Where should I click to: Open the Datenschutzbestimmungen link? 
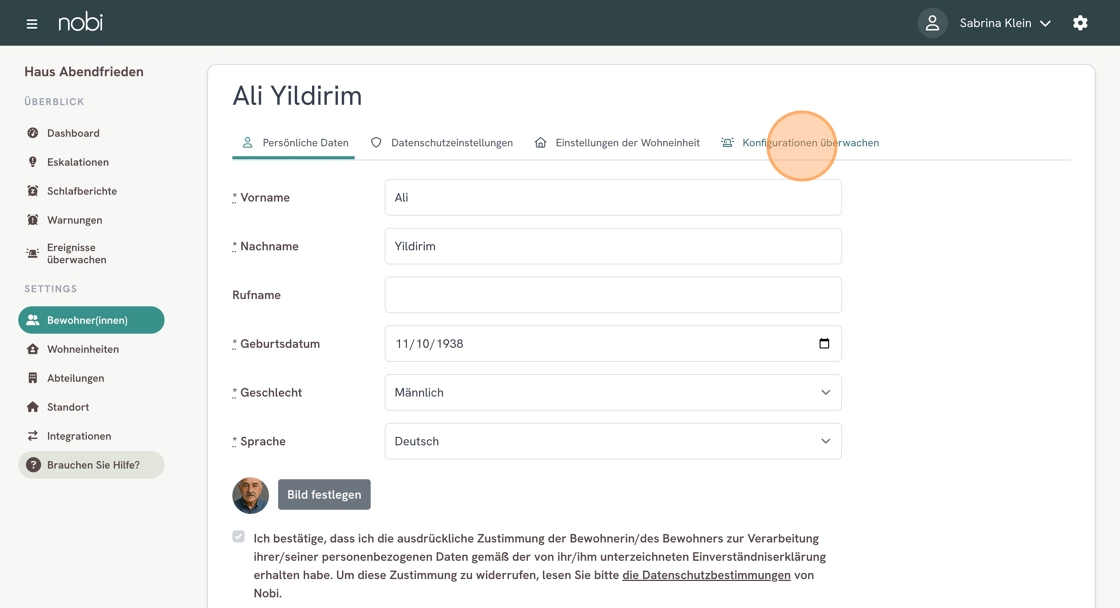(x=706, y=575)
